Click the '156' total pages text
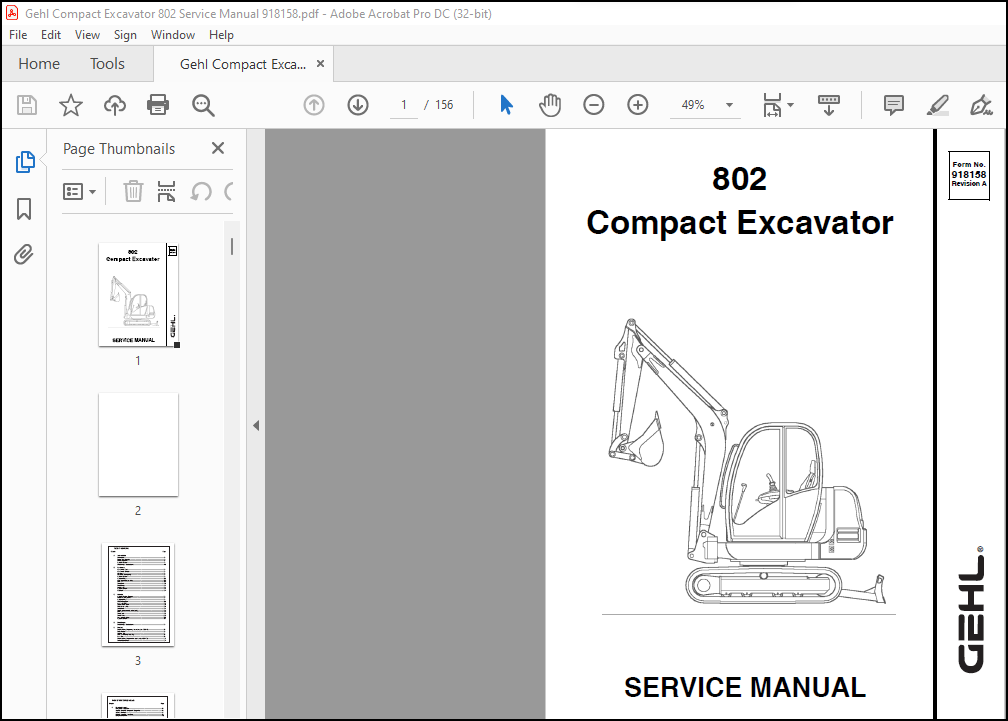This screenshot has width=1008, height=721. (x=444, y=105)
